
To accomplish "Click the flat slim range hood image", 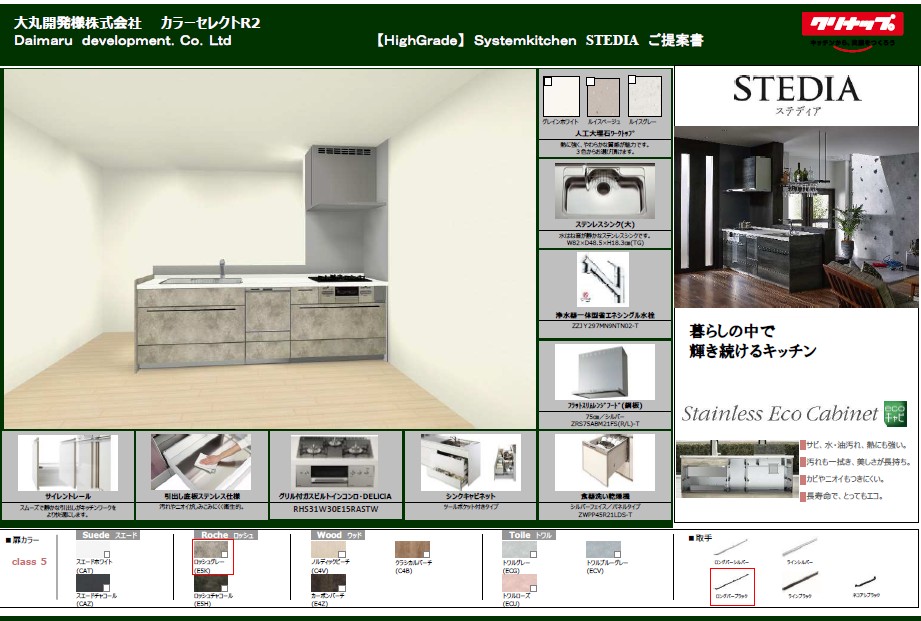I will pos(604,371).
